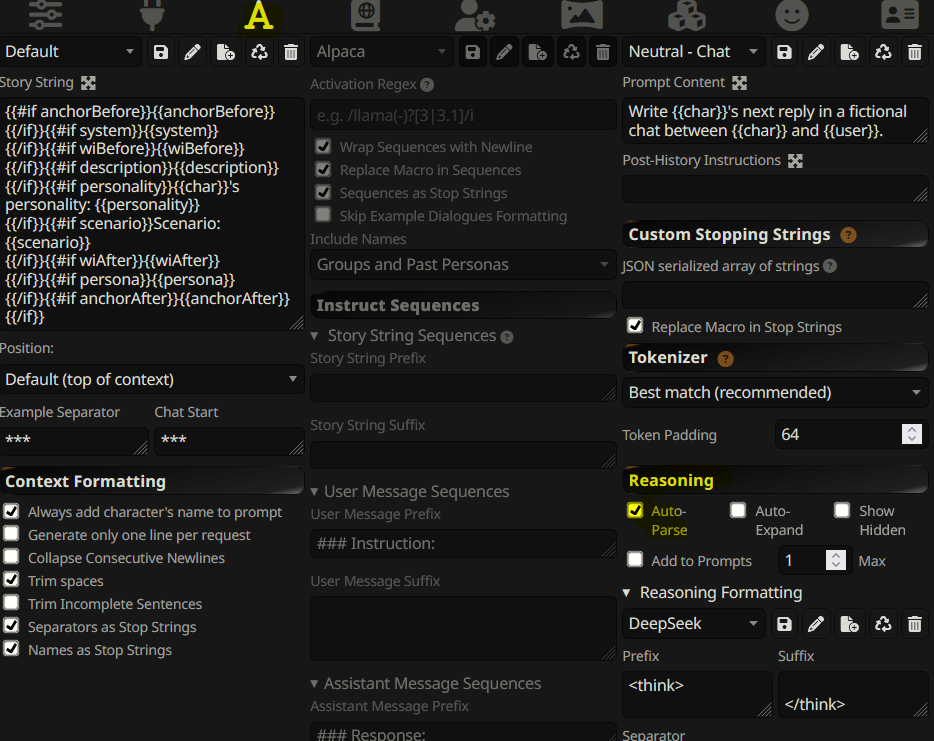The width and height of the screenshot is (934, 741).
Task: Delete the DeepSeek reasoning template
Action: (914, 624)
